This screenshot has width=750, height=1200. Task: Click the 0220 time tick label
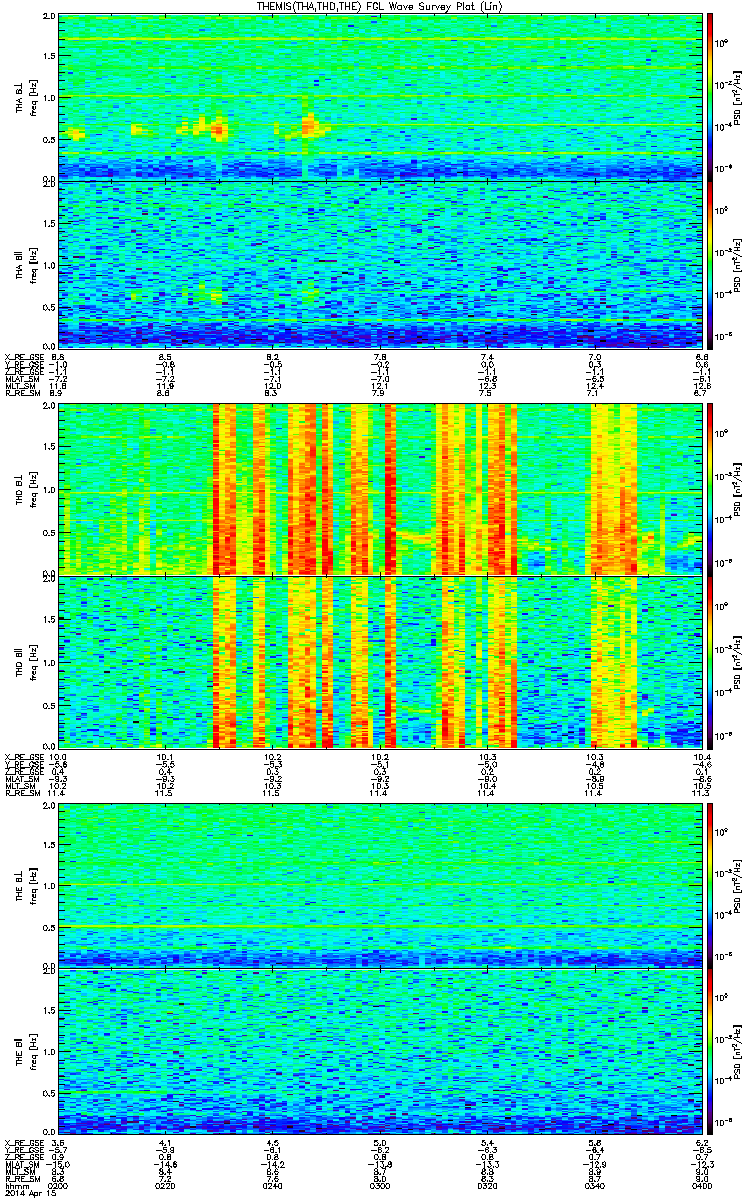[x=166, y=1185]
